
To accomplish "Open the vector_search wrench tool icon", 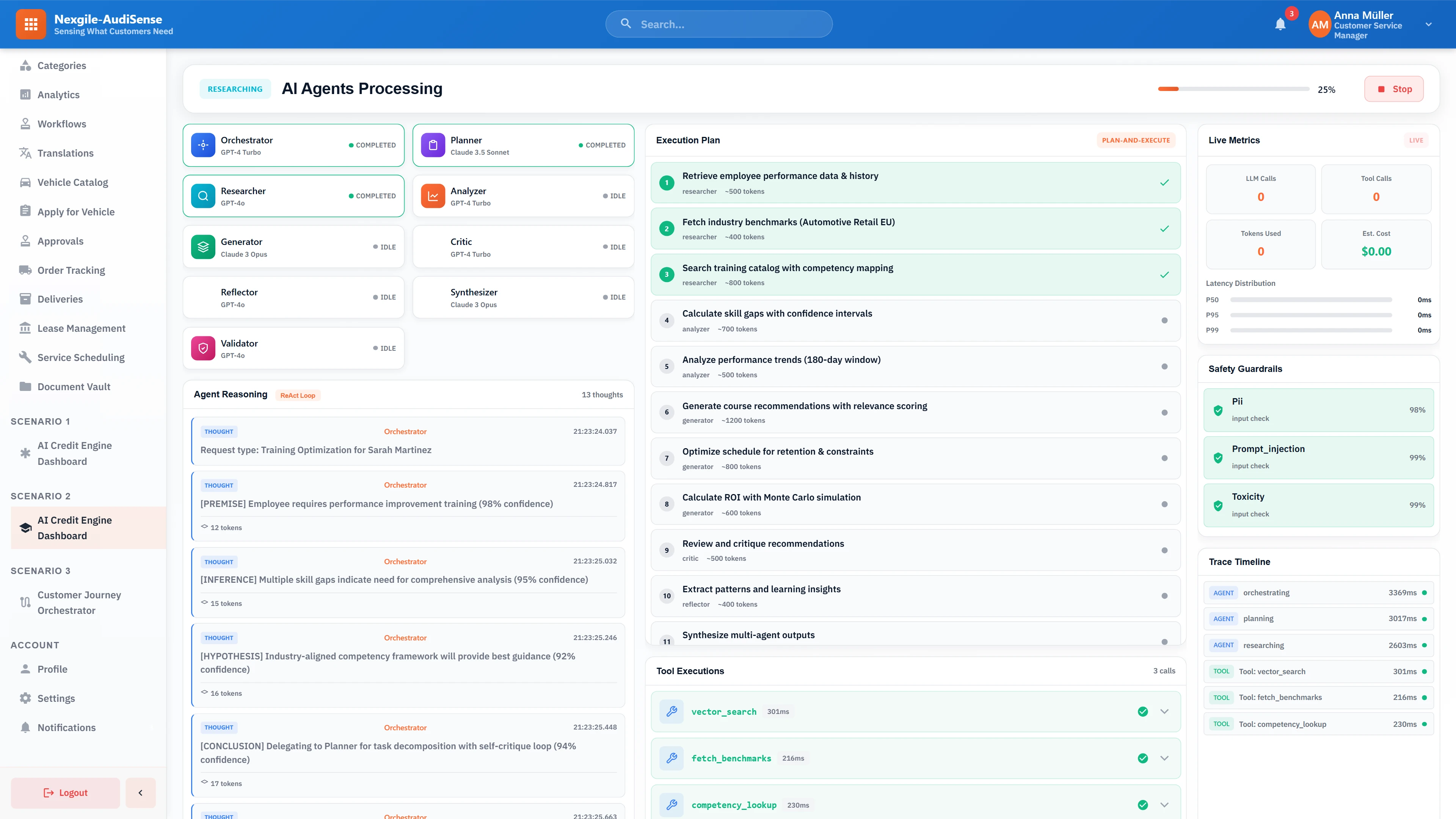I will coord(672,712).
